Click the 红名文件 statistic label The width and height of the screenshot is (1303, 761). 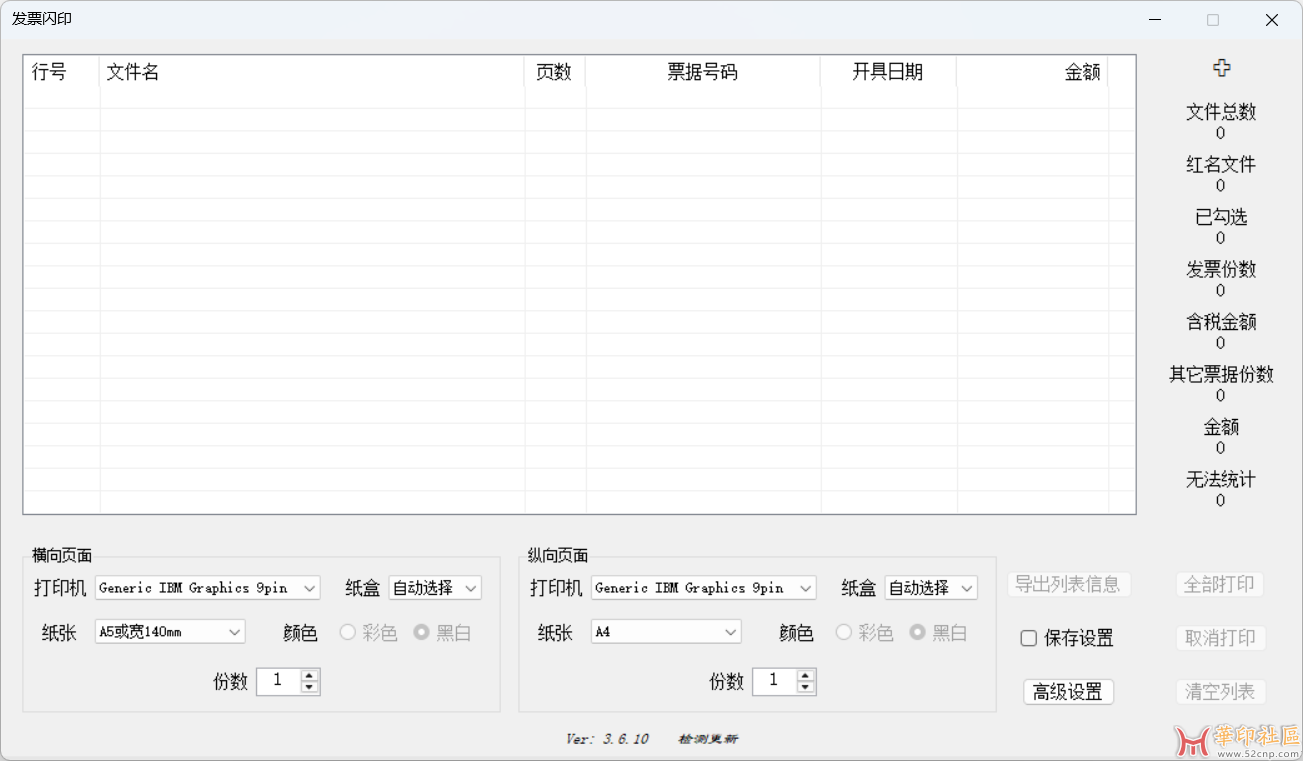coord(1221,165)
